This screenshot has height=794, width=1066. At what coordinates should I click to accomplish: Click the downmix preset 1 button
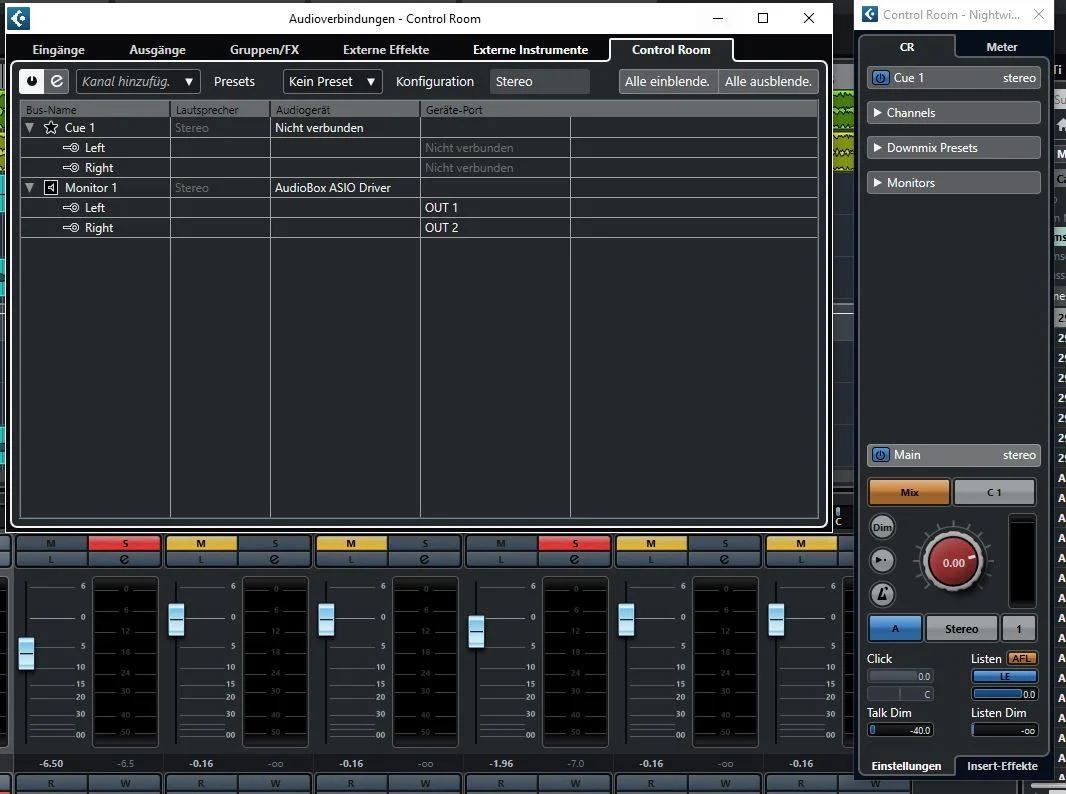pyautogui.click(x=1018, y=629)
